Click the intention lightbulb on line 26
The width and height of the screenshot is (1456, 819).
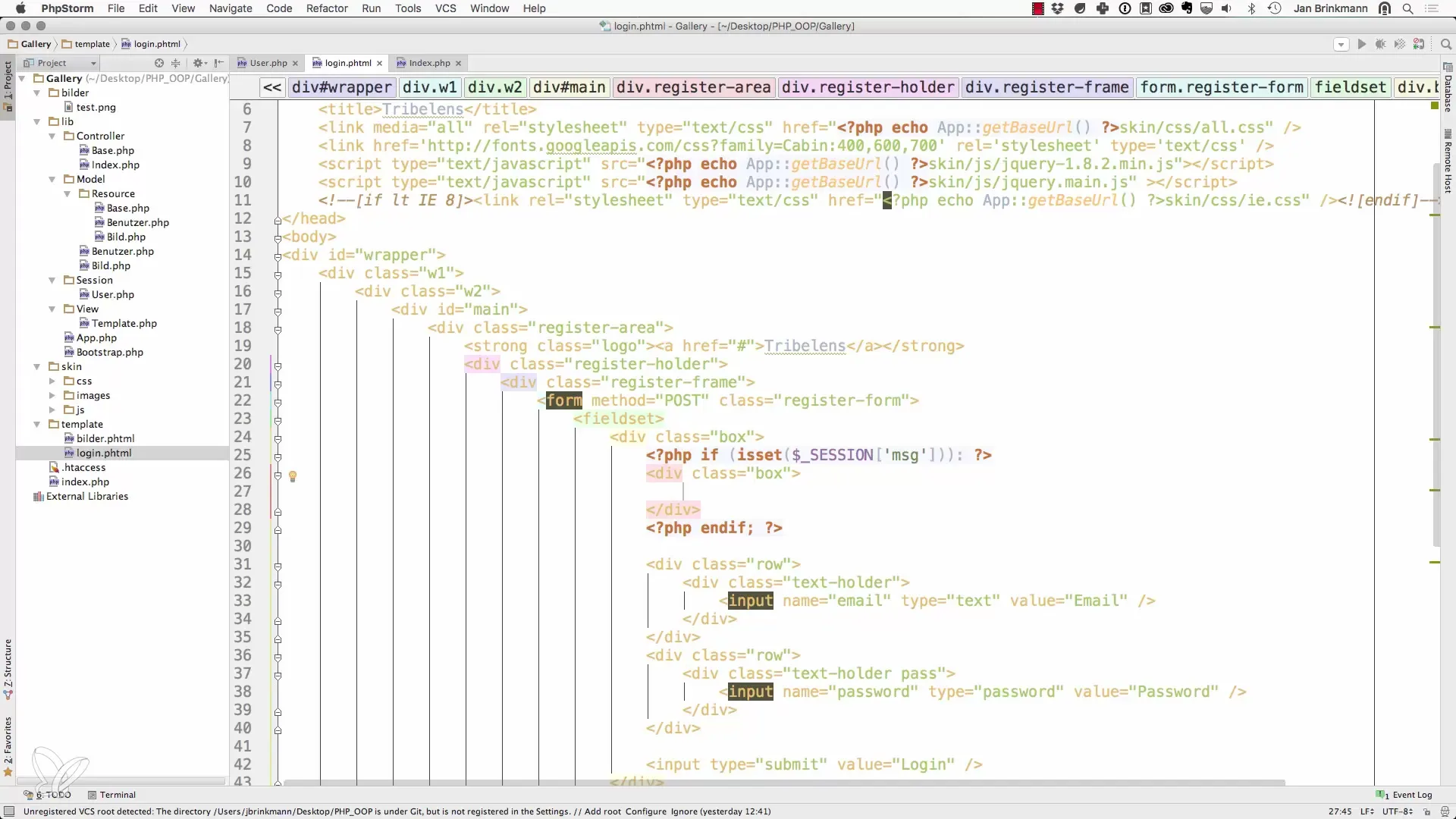click(x=293, y=476)
